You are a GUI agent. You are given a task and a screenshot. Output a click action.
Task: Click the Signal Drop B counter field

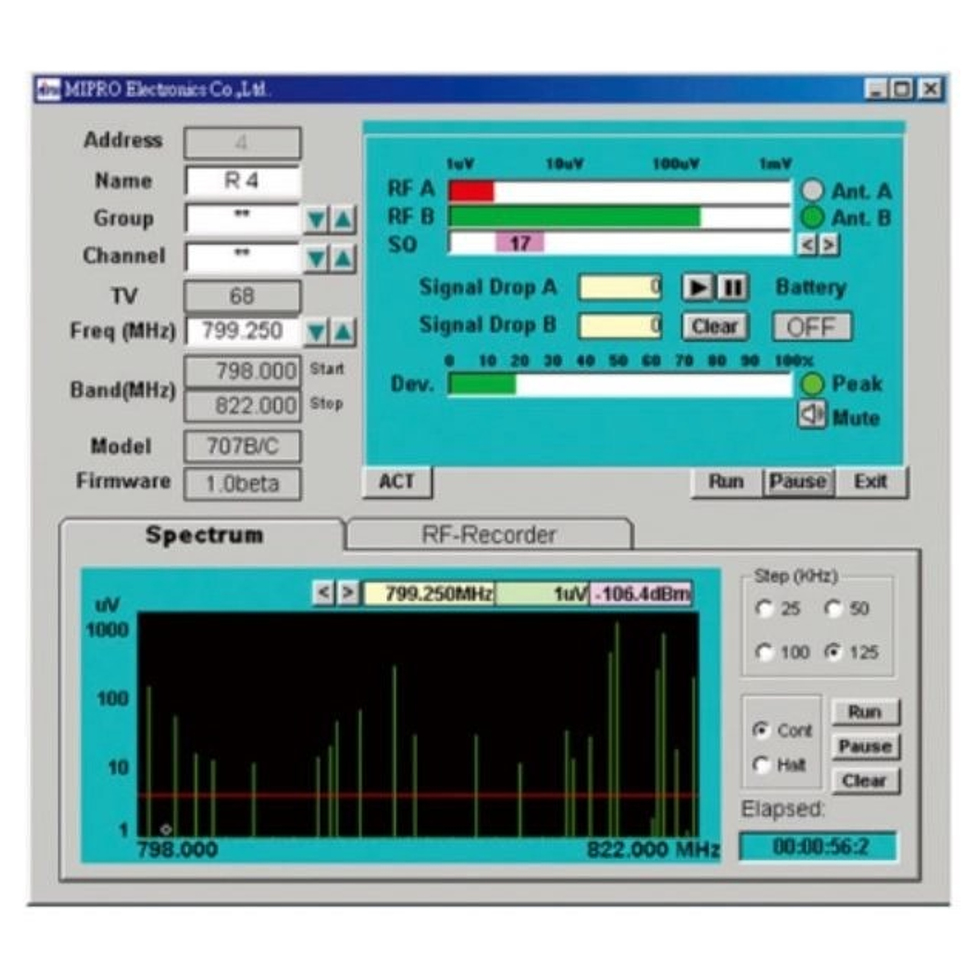click(x=620, y=326)
